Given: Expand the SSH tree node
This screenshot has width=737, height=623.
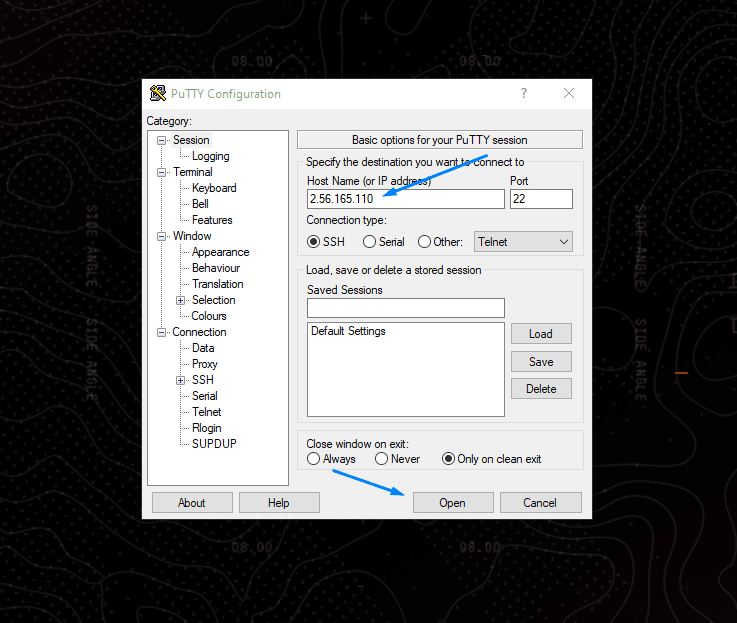Looking at the screenshot, I should 180,380.
